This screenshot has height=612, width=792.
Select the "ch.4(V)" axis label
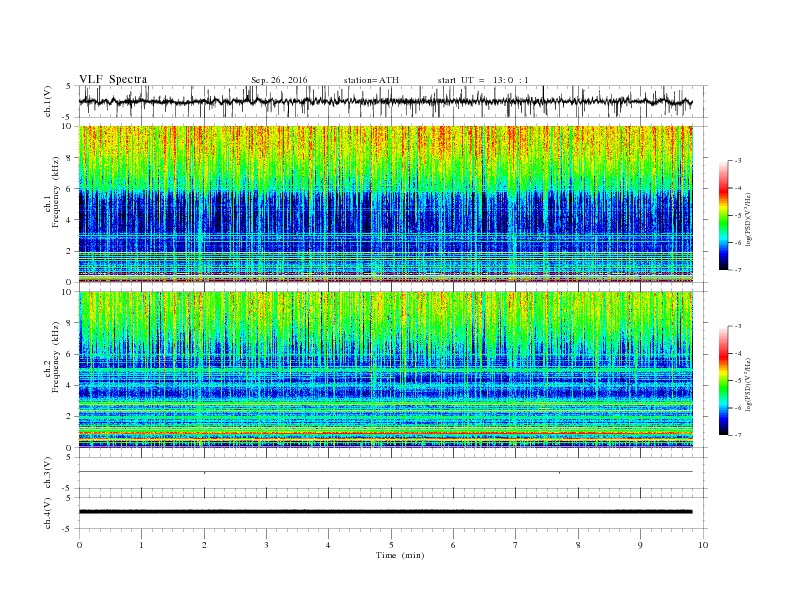point(48,513)
